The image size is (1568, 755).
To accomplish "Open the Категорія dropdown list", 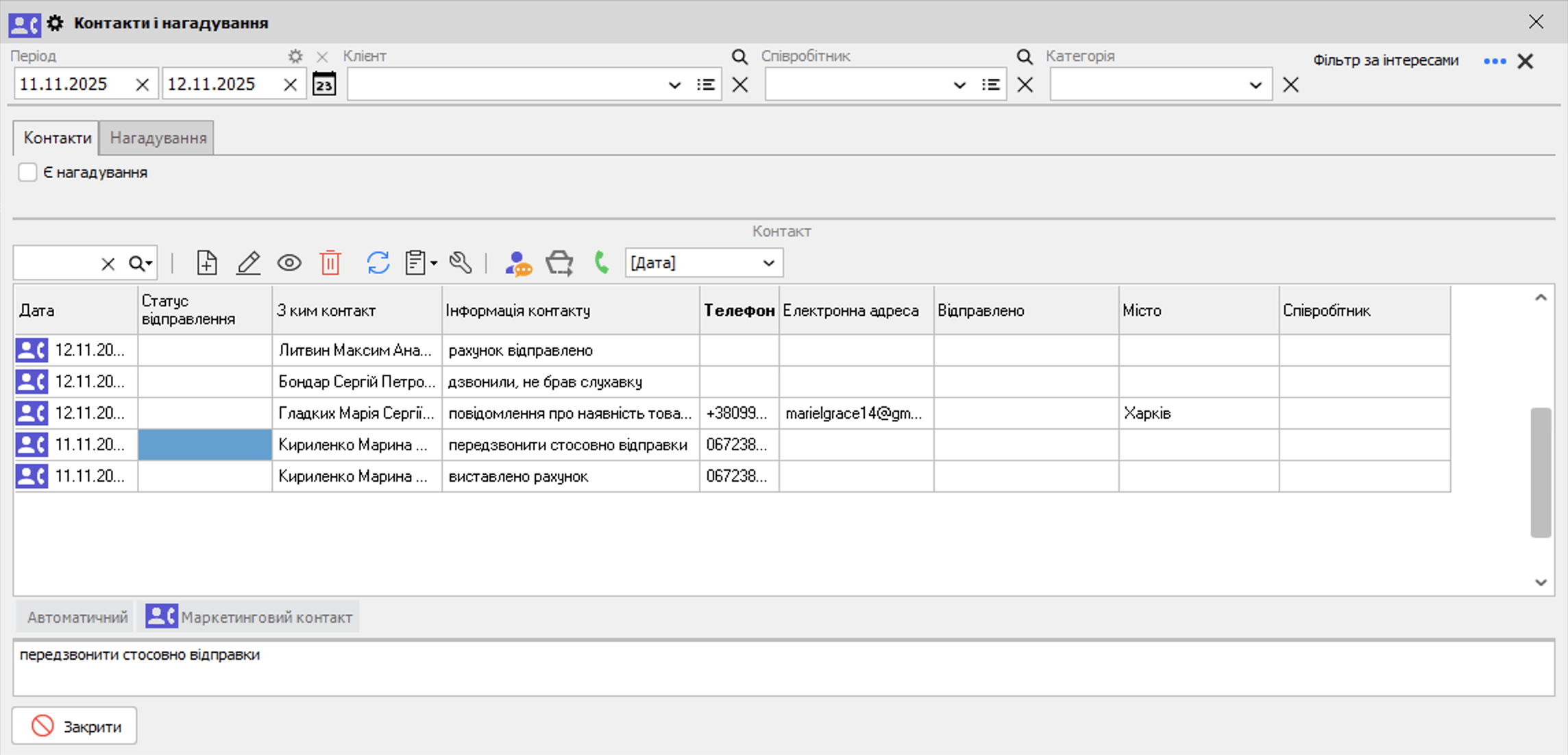I will tap(1255, 85).
